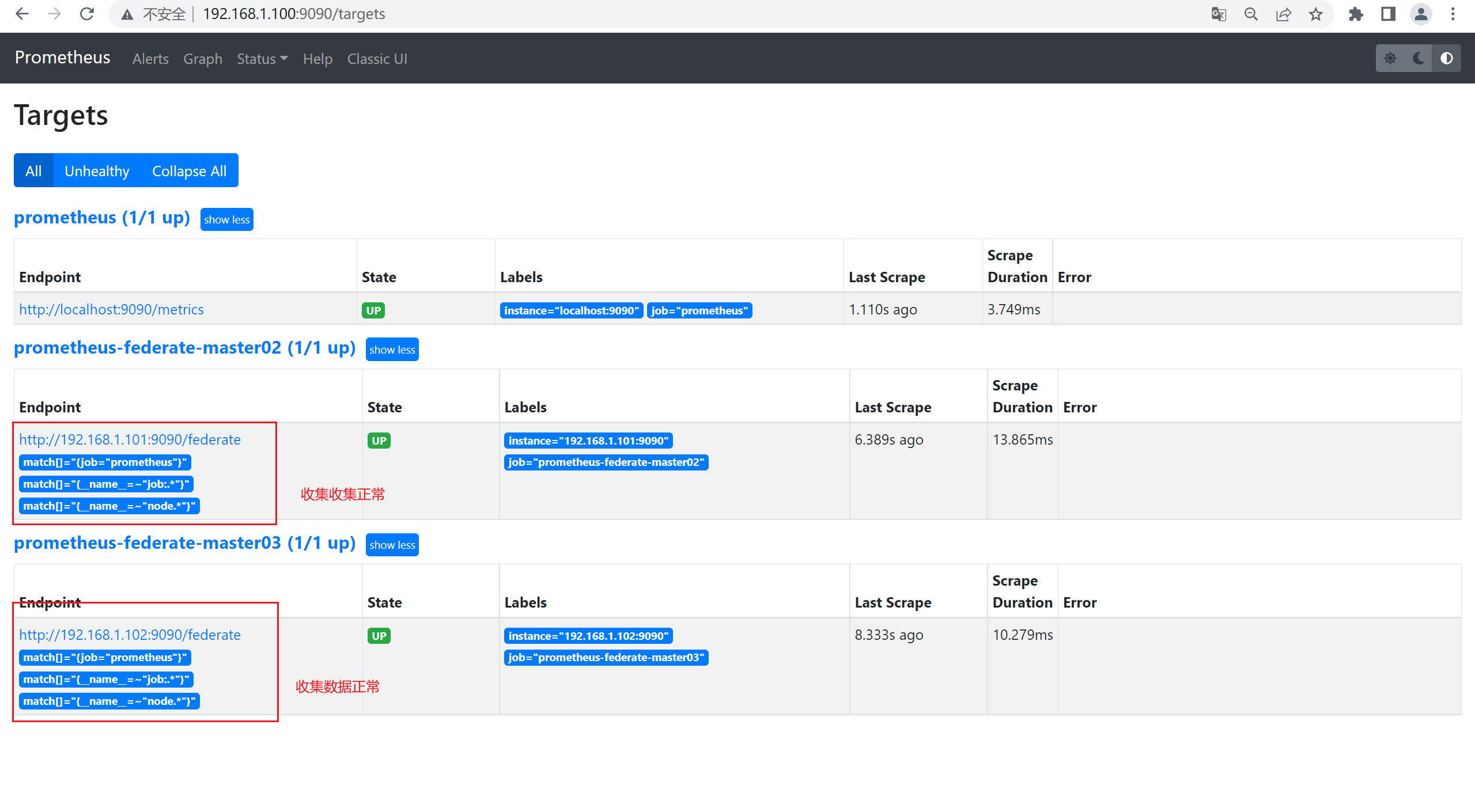Click the 10.279ms scrape duration value
1475x812 pixels.
click(x=1023, y=635)
